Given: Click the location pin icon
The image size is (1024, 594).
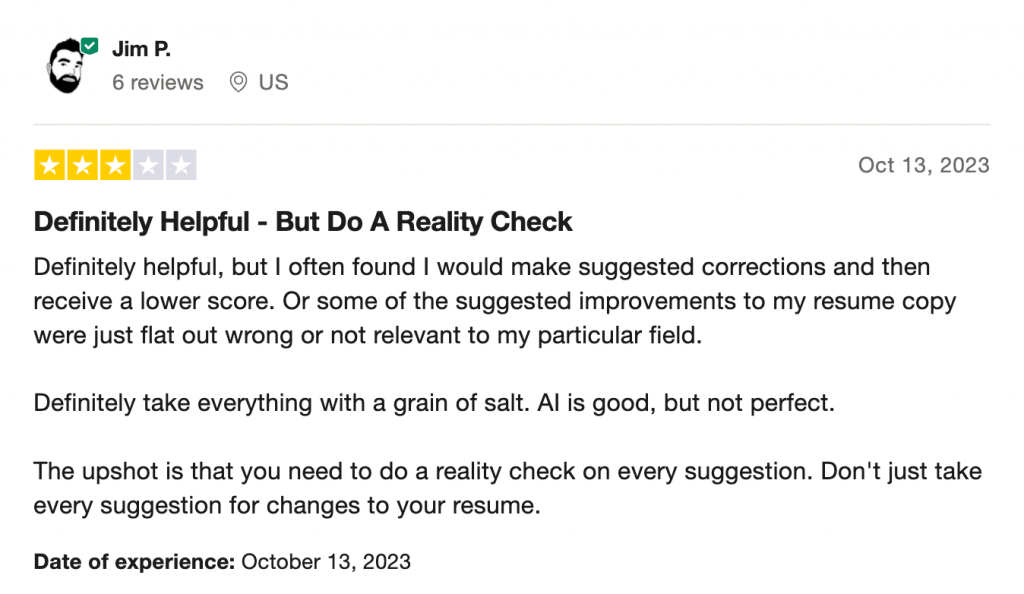Looking at the screenshot, I should pos(238,83).
